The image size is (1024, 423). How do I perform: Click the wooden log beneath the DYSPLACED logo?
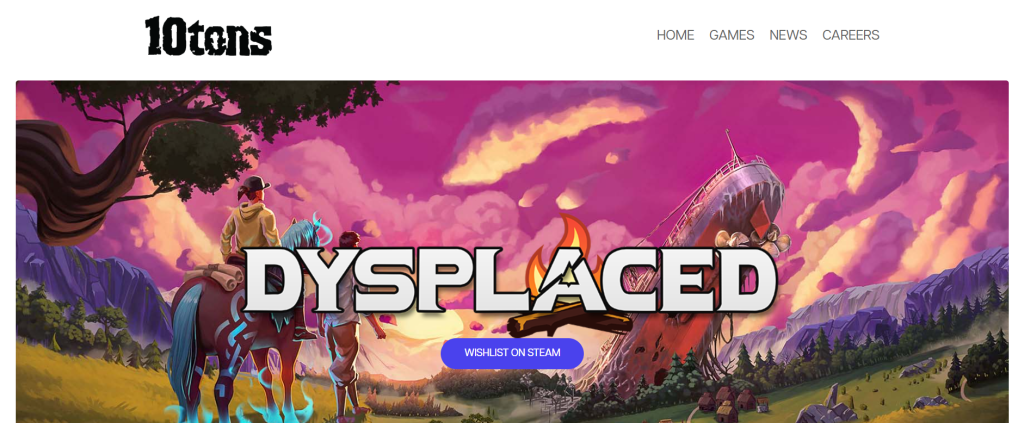coord(568,321)
